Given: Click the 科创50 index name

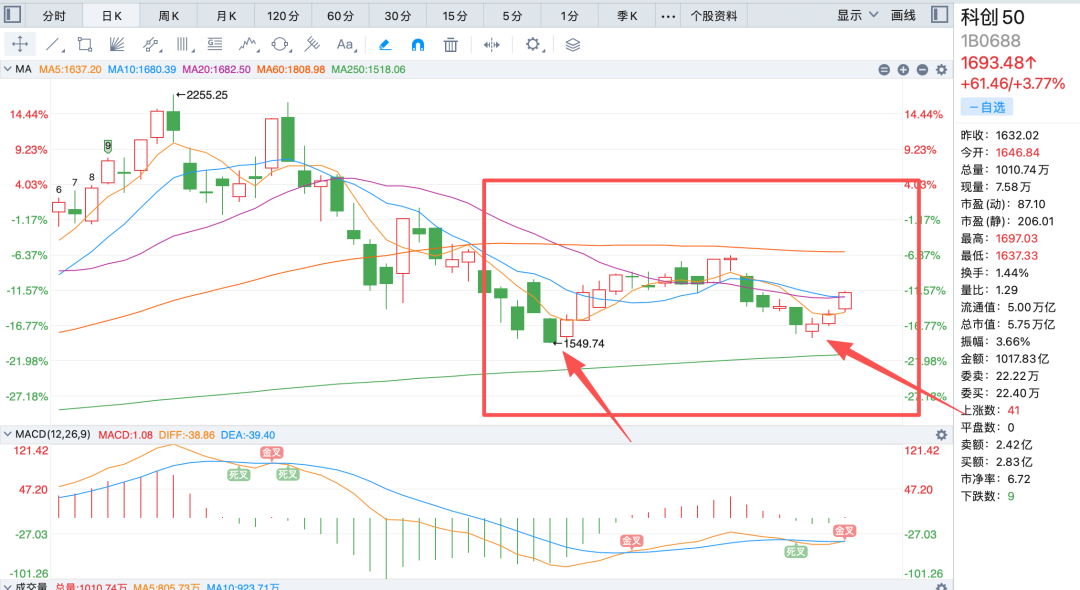Looking at the screenshot, I should tap(993, 17).
